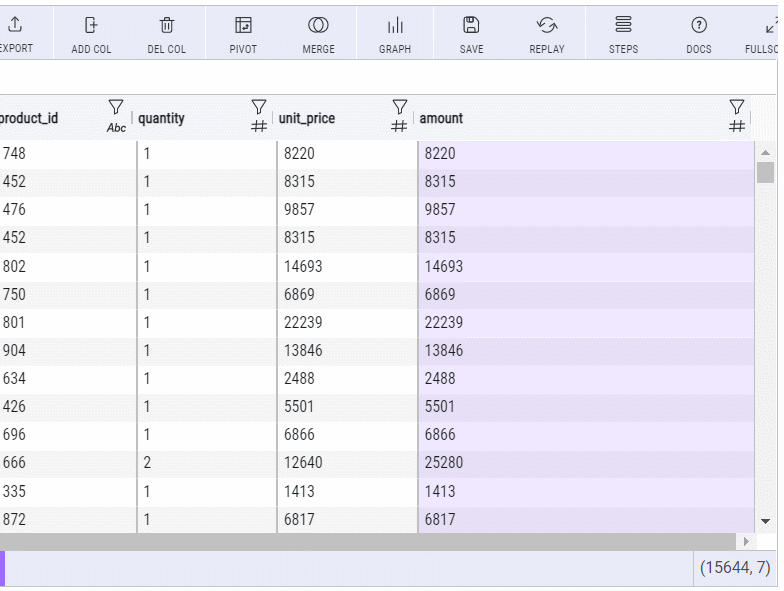Save the dataset with Save icon
This screenshot has width=784, height=591.
471,33
